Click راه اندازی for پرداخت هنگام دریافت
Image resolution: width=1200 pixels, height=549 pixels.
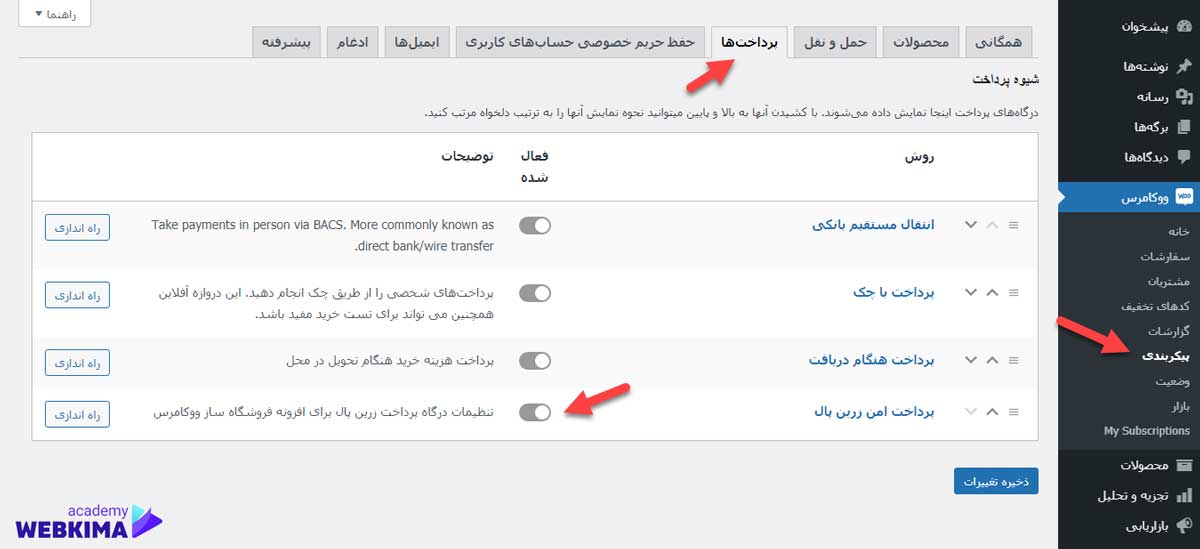coord(77,362)
